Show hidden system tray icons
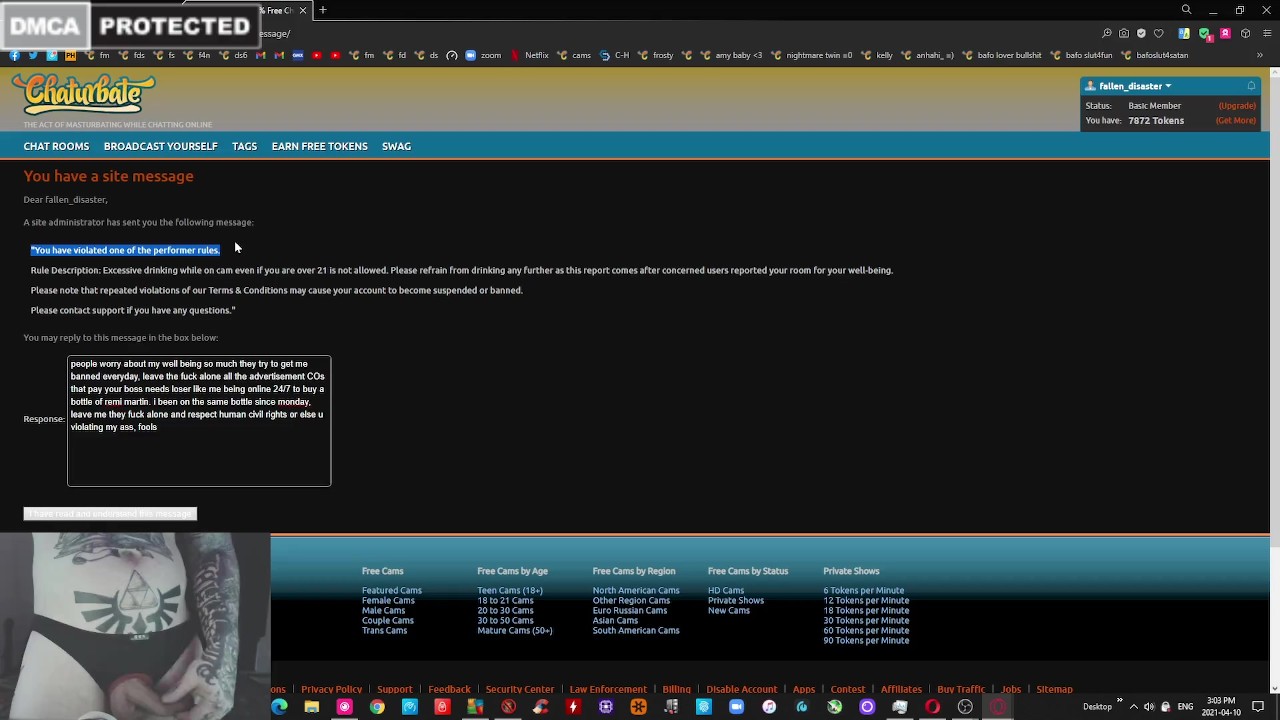The height and width of the screenshot is (720, 1280). point(1133,707)
